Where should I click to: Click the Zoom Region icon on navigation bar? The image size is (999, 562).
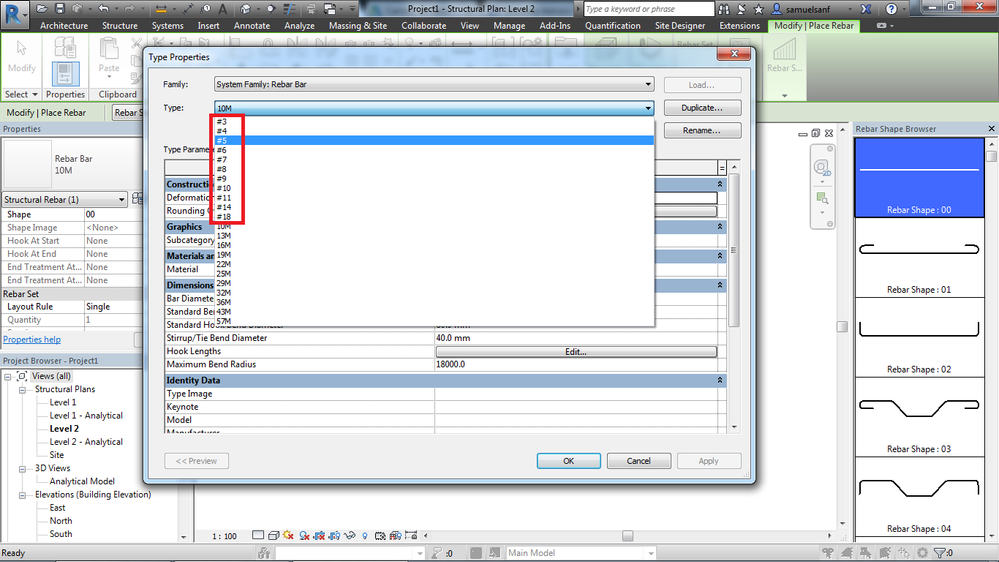(x=822, y=198)
